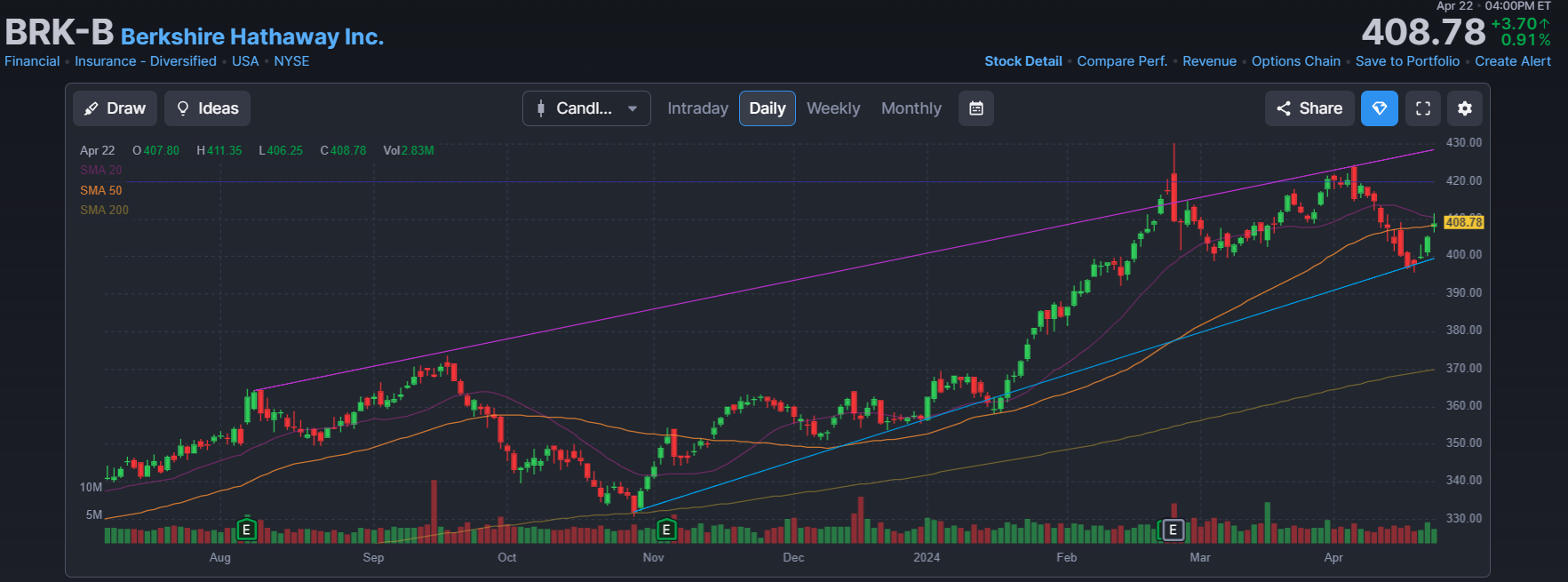Toggle the SMA 20 indicator label
The width and height of the screenshot is (1568, 582).
[100, 170]
